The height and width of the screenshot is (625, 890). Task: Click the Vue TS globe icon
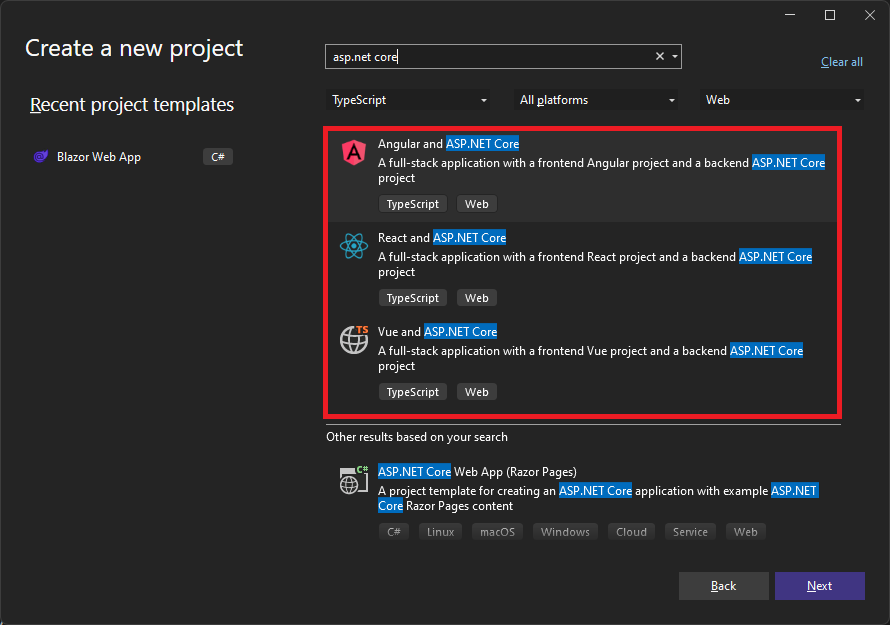click(x=354, y=339)
